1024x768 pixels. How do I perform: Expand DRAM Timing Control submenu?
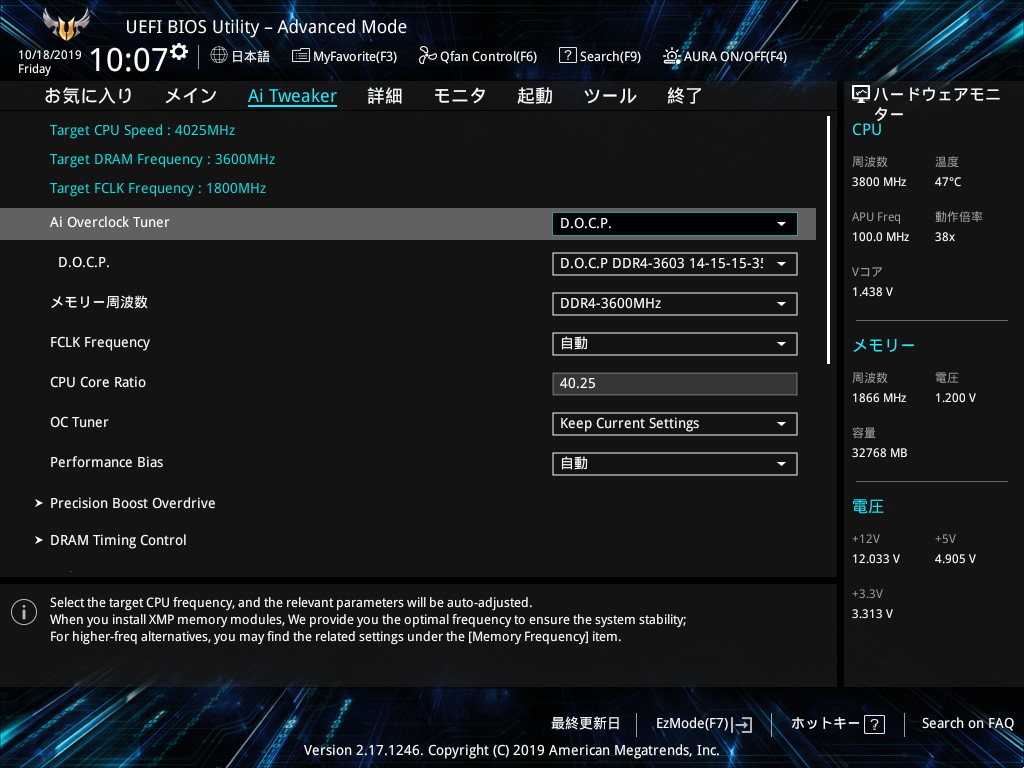point(118,540)
